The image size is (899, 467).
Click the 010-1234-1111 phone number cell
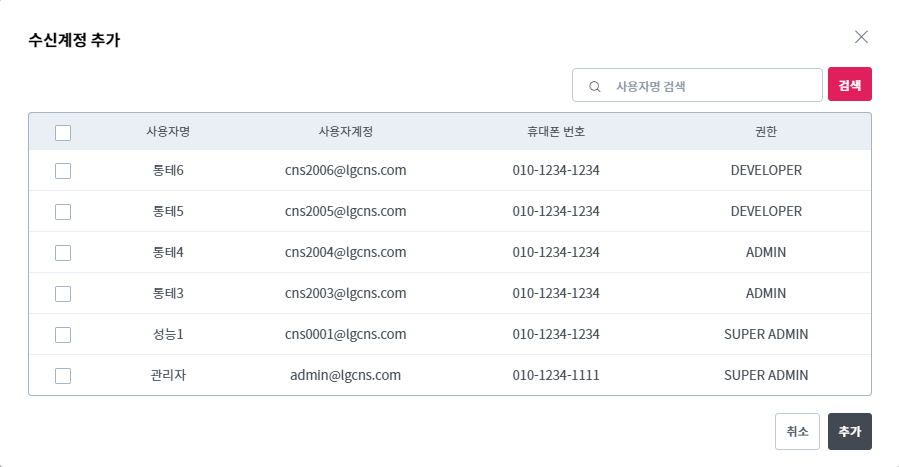pos(556,376)
